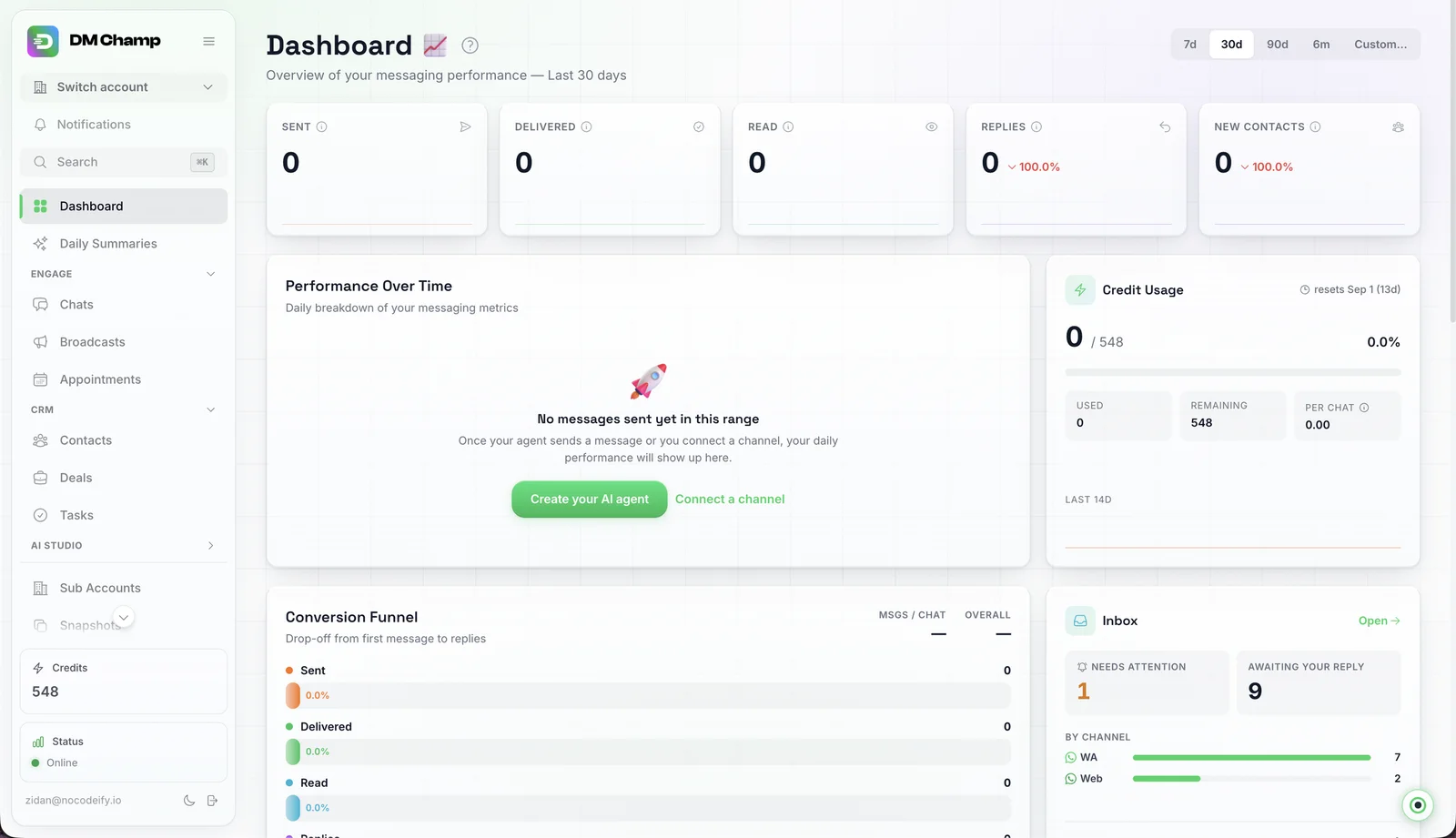Collapse the CRM section chevron
1456x838 pixels.
[211, 410]
